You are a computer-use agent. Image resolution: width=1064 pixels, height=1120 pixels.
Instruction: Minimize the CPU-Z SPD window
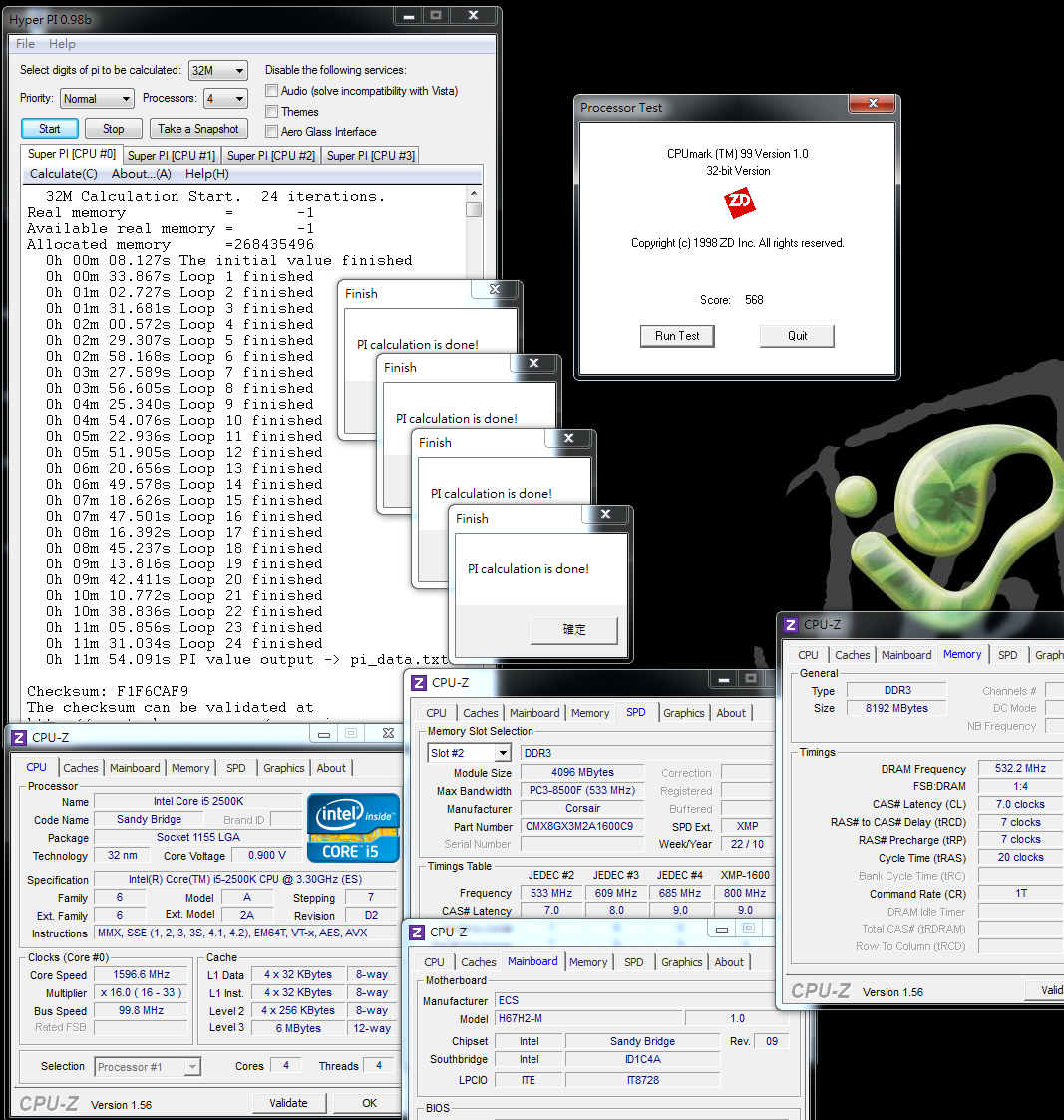coord(723,678)
